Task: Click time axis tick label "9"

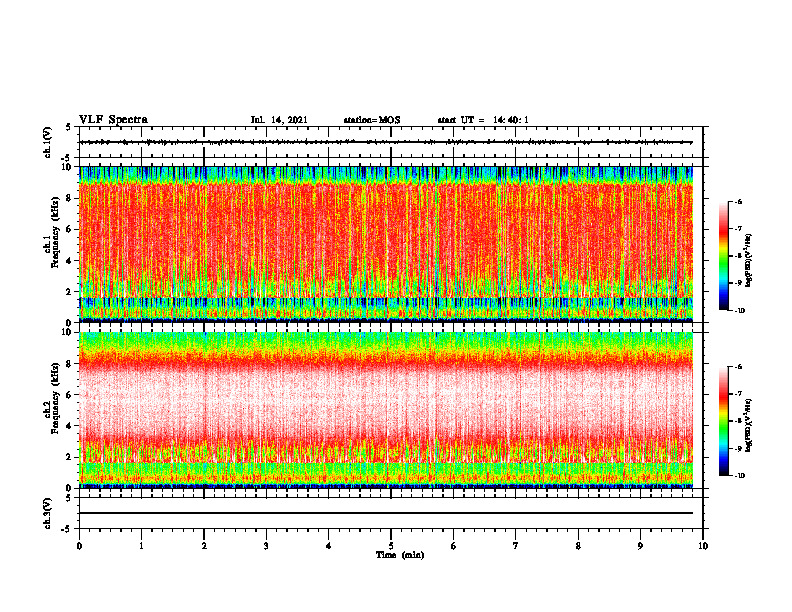Action: click(640, 546)
